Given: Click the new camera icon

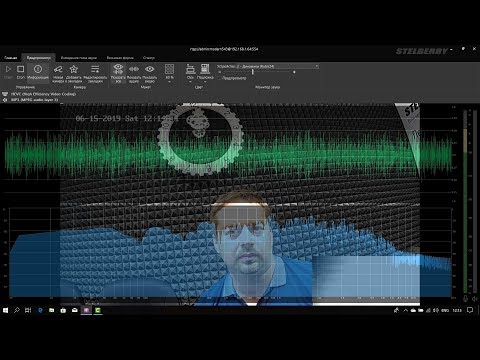Looking at the screenshot, I should 58,69.
